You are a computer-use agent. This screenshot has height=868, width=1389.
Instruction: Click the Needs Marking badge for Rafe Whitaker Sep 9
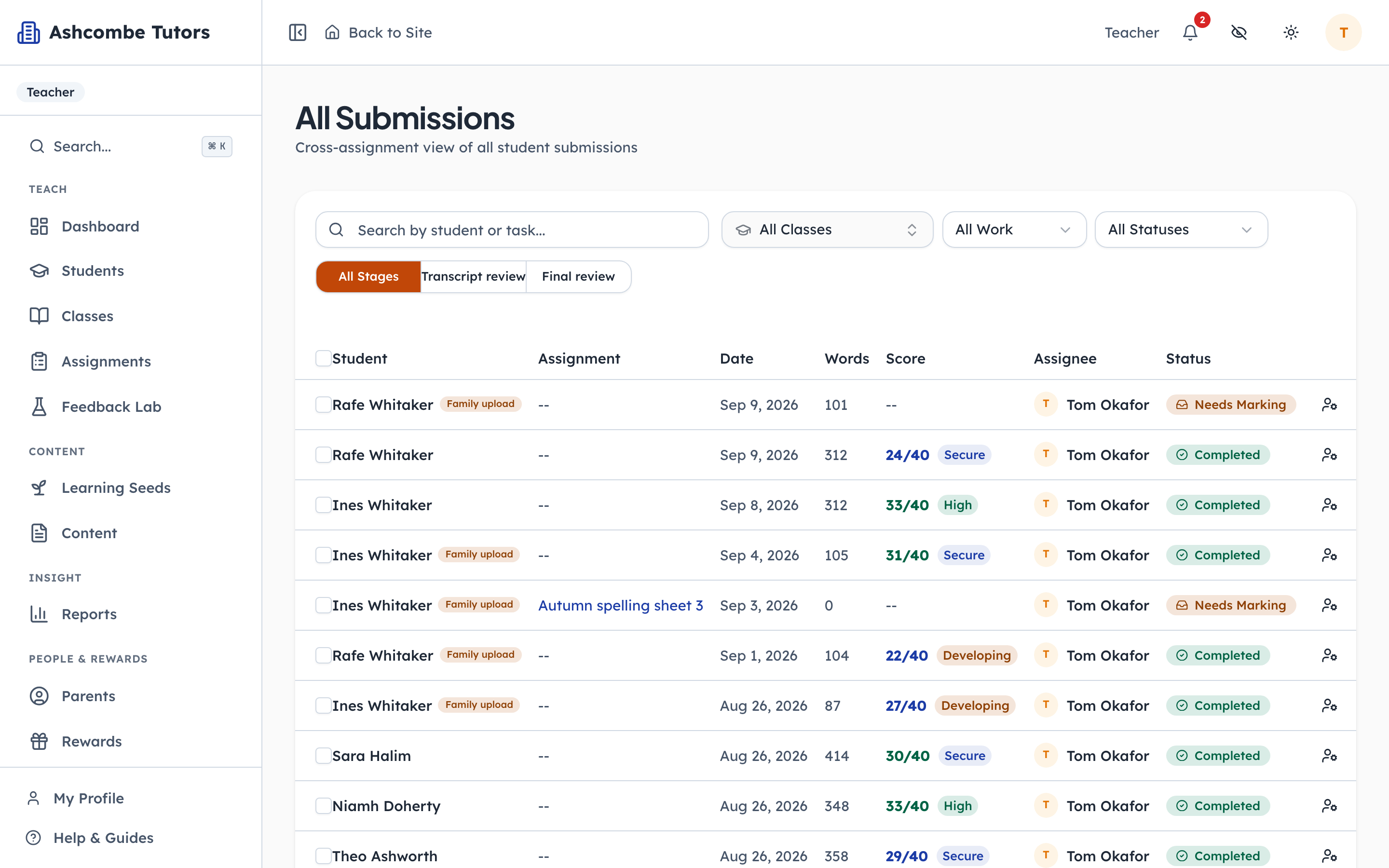[x=1231, y=405]
